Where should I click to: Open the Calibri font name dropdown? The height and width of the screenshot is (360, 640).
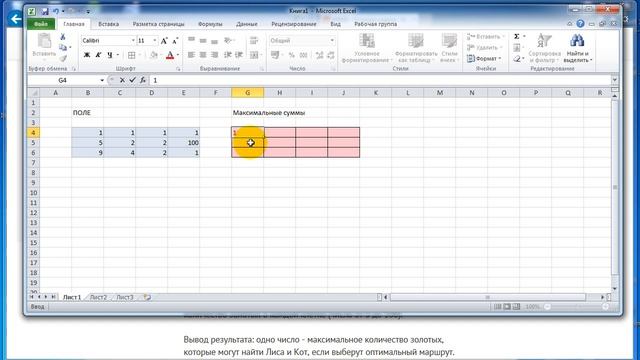(133, 41)
